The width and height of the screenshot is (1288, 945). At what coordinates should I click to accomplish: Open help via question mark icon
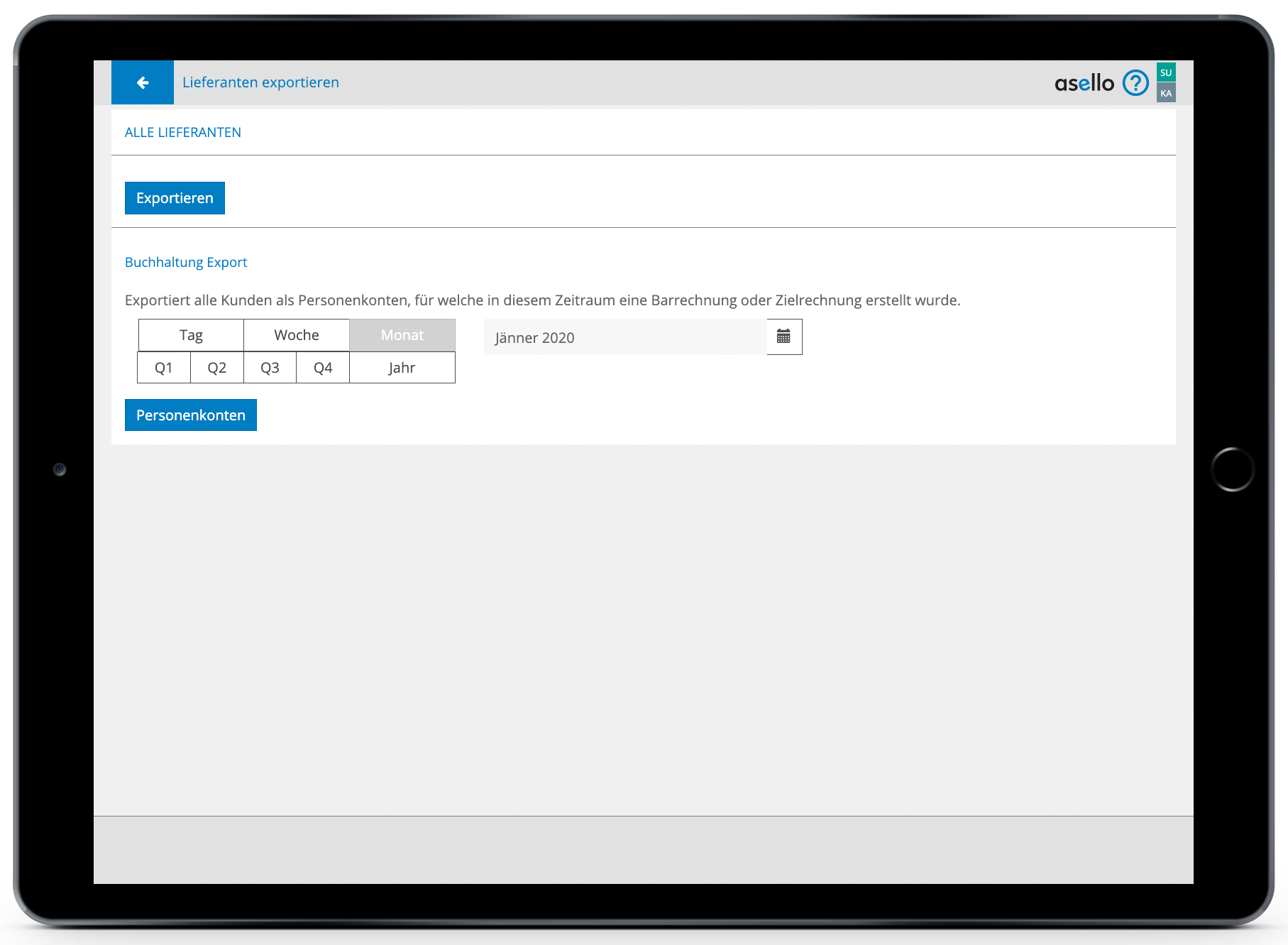pyautogui.click(x=1135, y=83)
